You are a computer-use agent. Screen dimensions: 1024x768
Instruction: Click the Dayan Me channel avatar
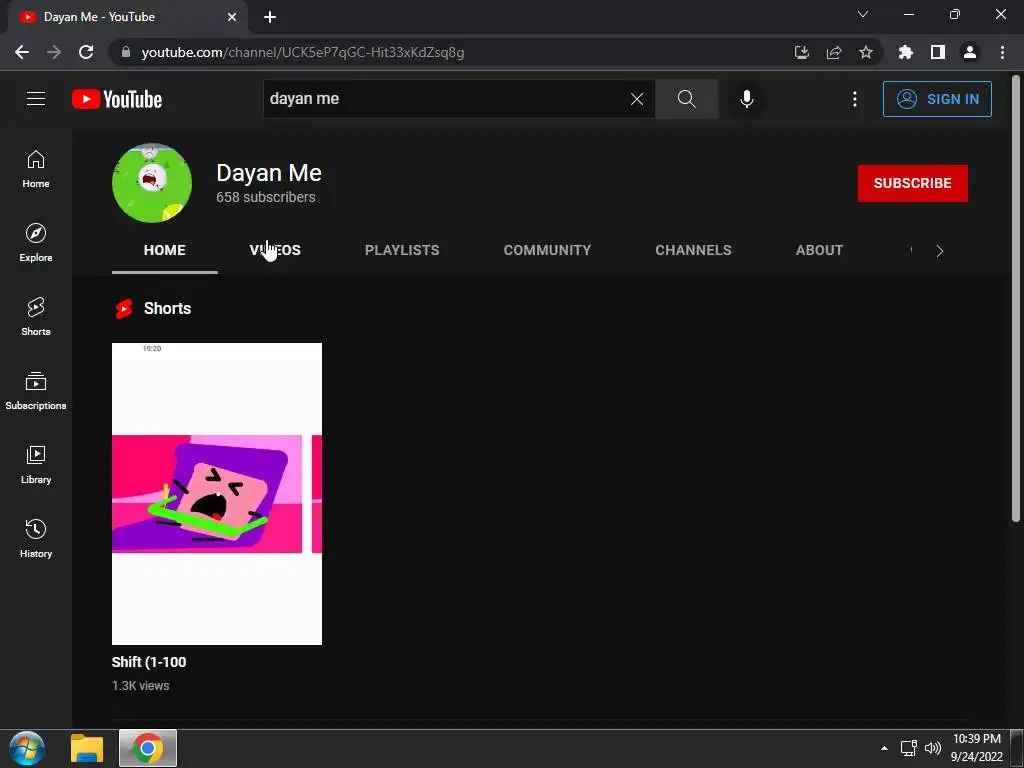(x=152, y=183)
